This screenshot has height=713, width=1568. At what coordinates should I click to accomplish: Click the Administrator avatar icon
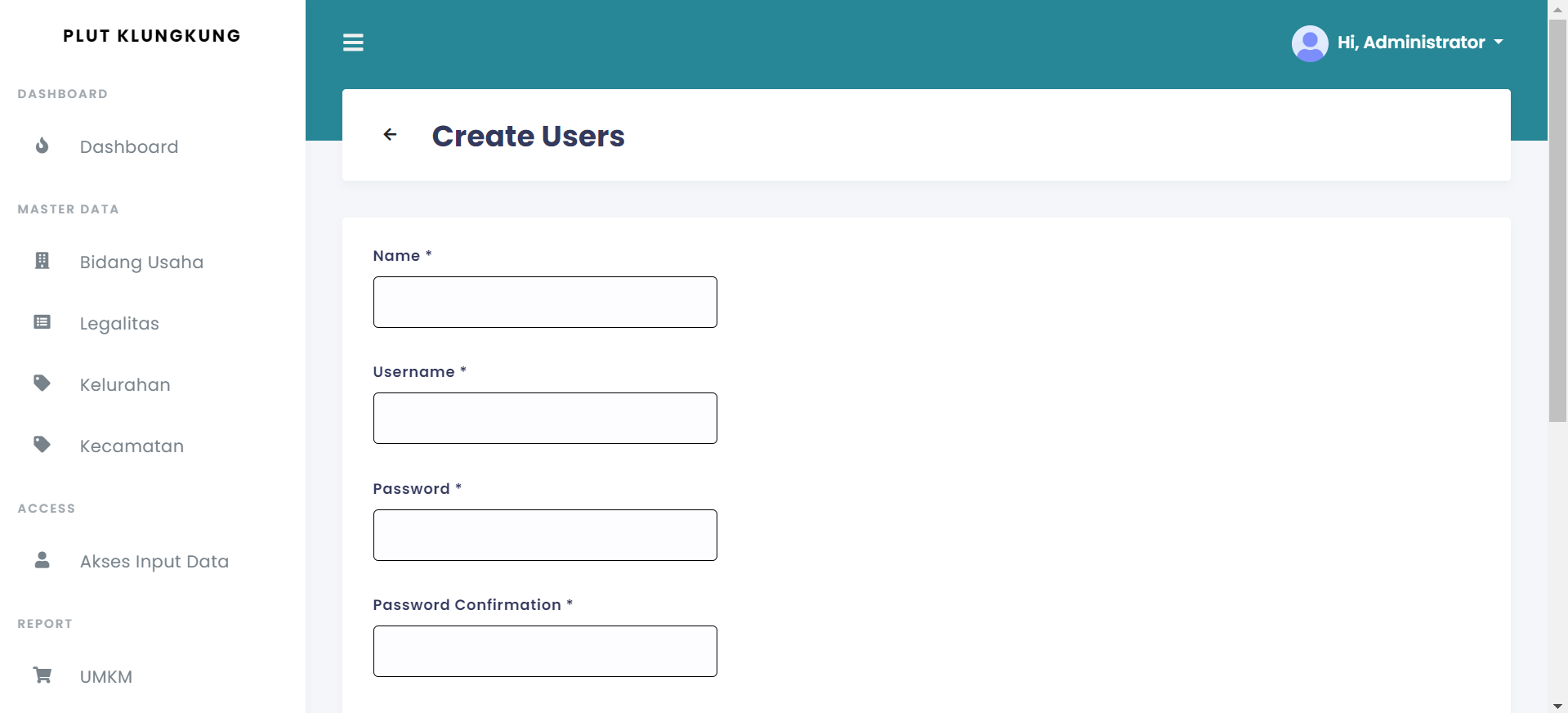(x=1309, y=43)
